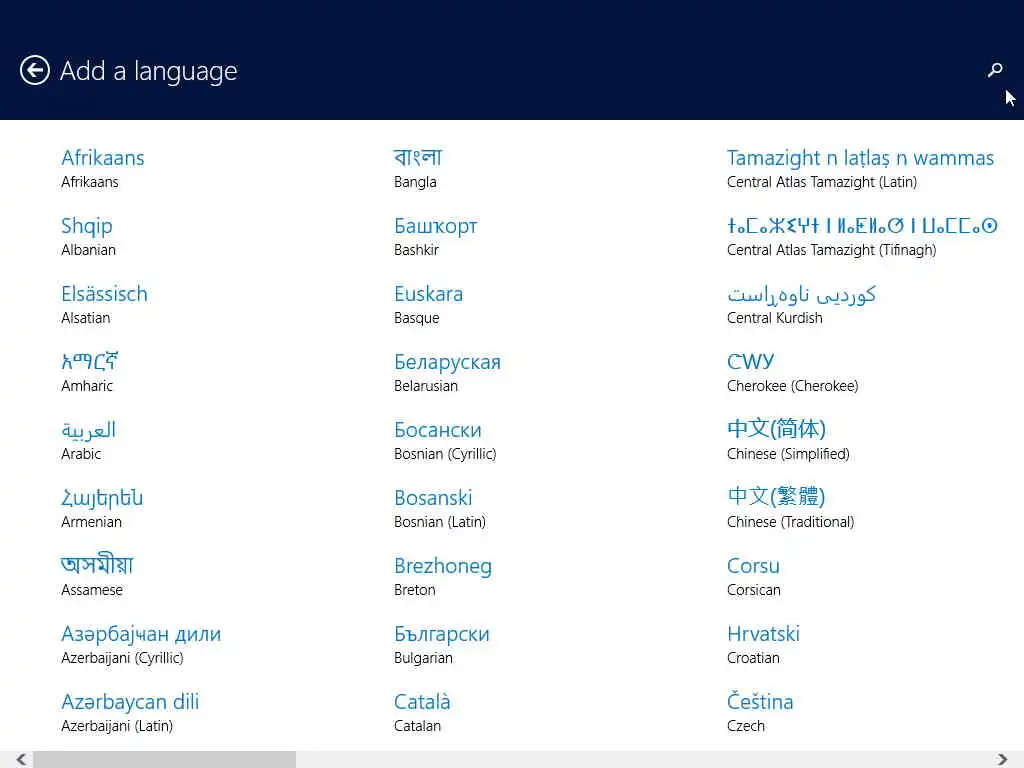The width and height of the screenshot is (1024, 768).
Task: Click the left scrollbar arrow
Action: click(x=22, y=759)
